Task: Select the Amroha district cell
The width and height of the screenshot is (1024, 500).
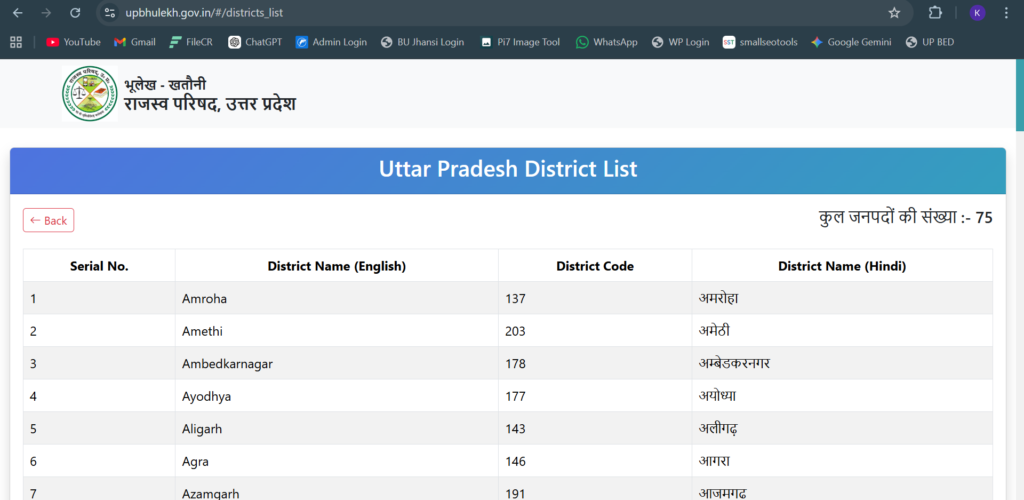Action: coord(336,298)
